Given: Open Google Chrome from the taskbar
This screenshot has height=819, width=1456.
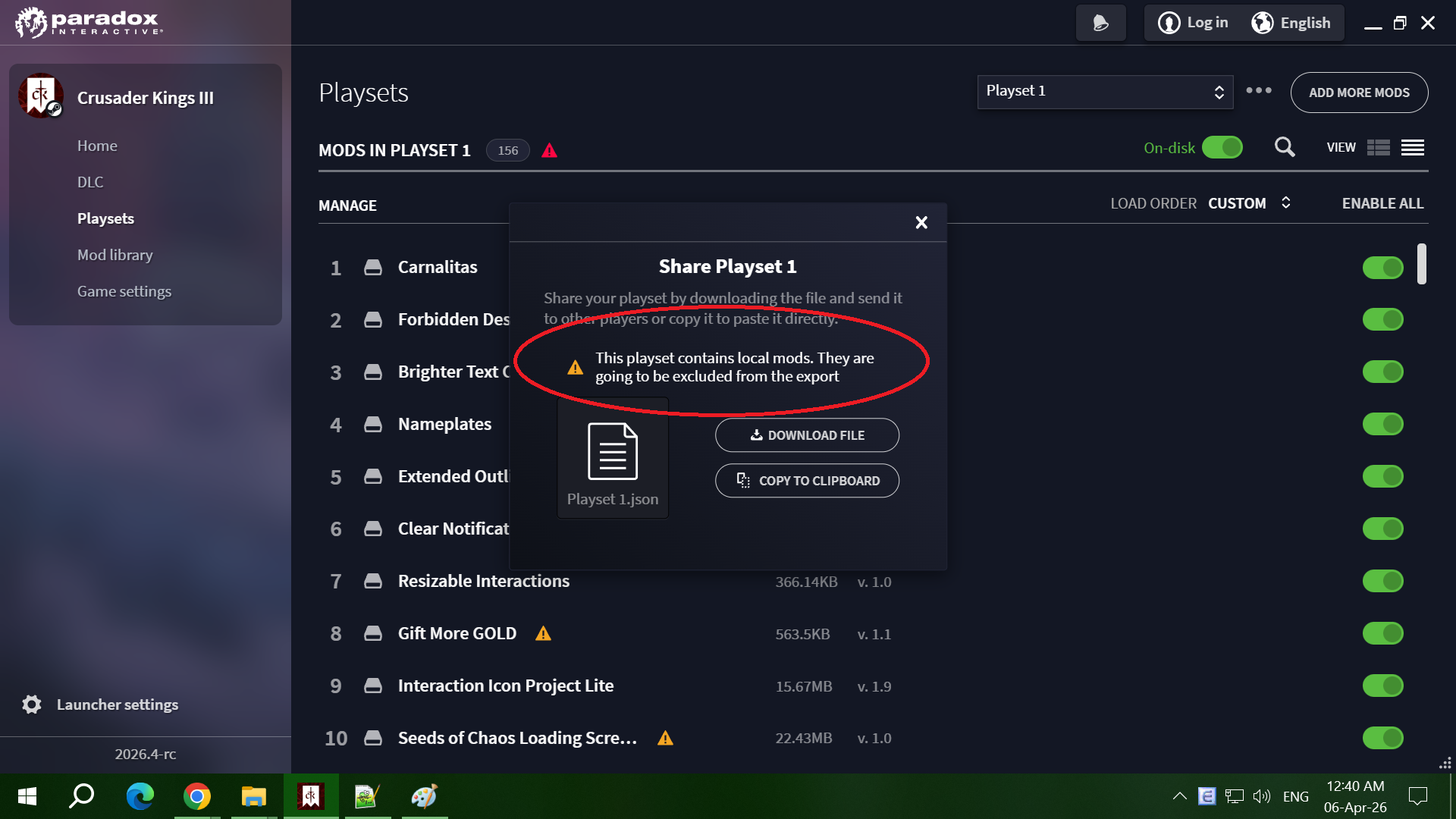Looking at the screenshot, I should pyautogui.click(x=197, y=796).
